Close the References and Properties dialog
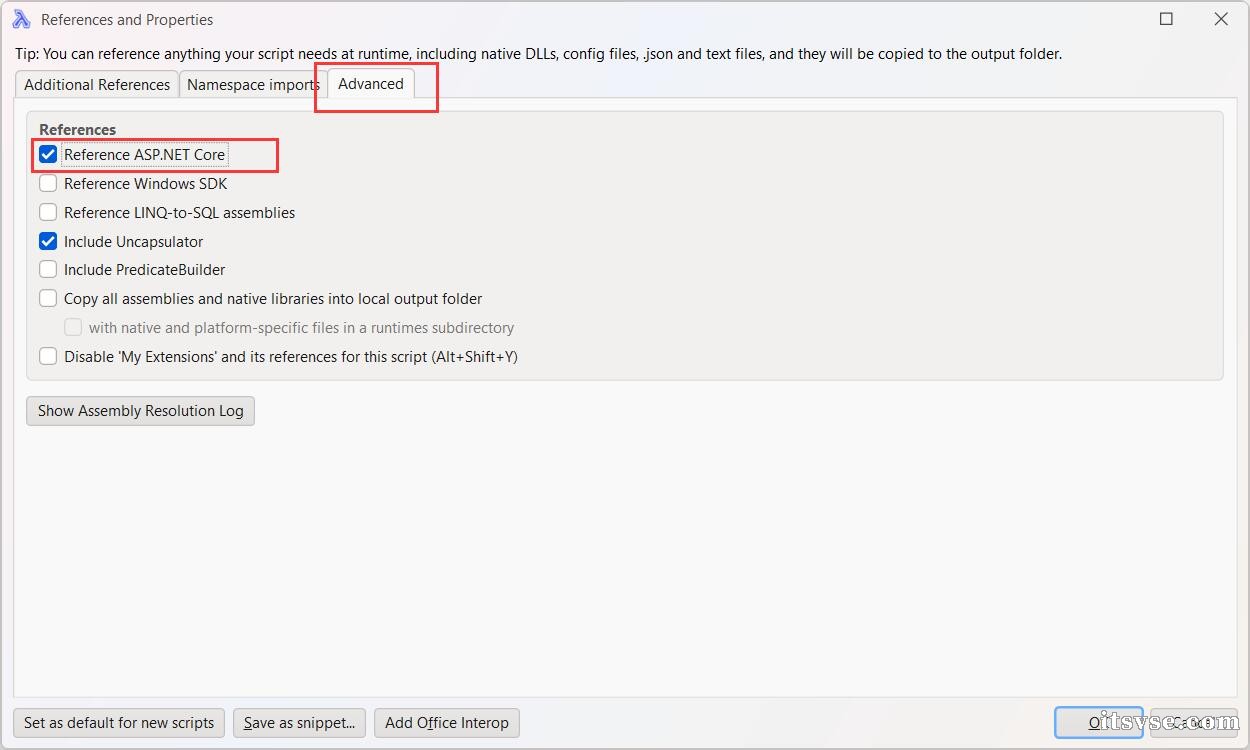Image resolution: width=1250 pixels, height=750 pixels. coord(1221,19)
